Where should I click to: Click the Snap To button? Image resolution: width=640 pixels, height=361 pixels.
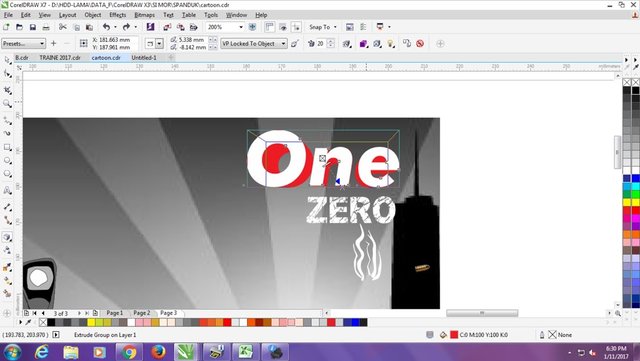pyautogui.click(x=322, y=27)
